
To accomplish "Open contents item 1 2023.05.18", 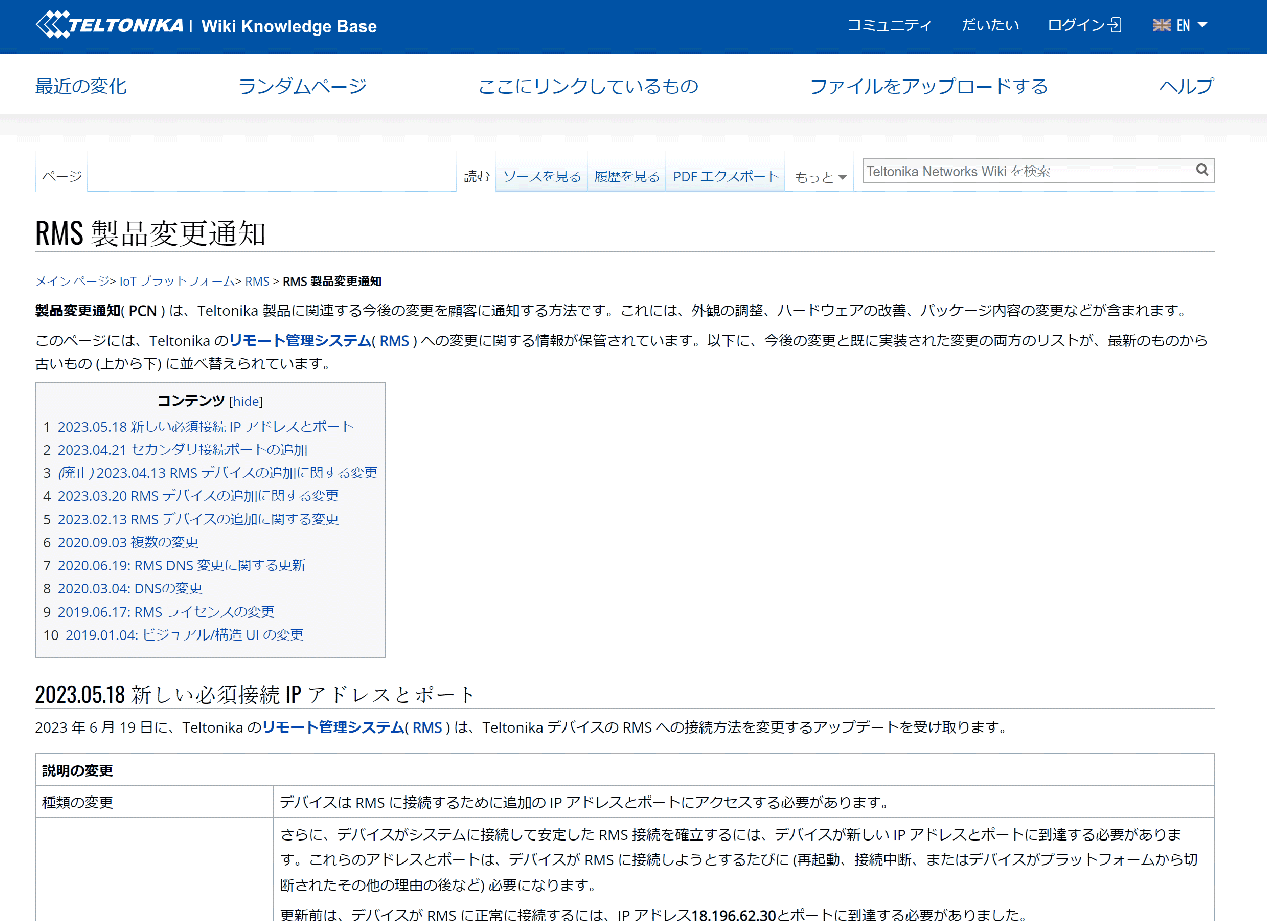I will click(206, 426).
